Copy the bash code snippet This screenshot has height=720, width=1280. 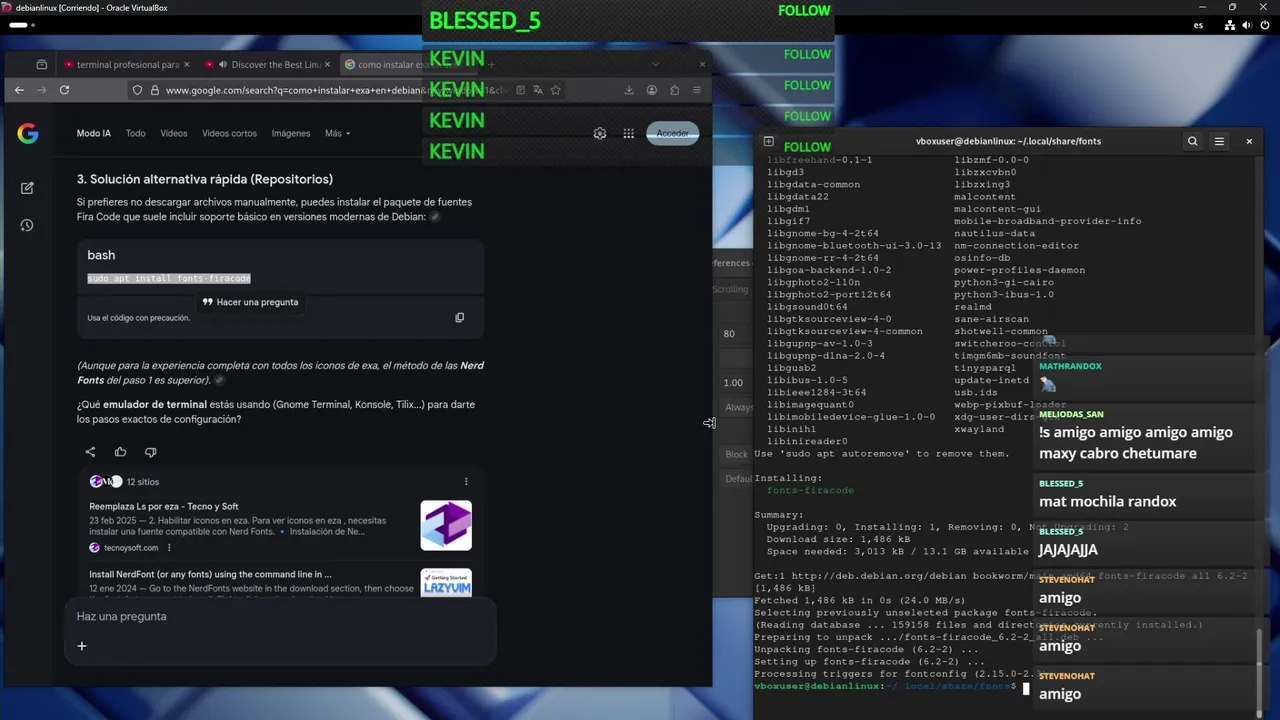tap(460, 318)
